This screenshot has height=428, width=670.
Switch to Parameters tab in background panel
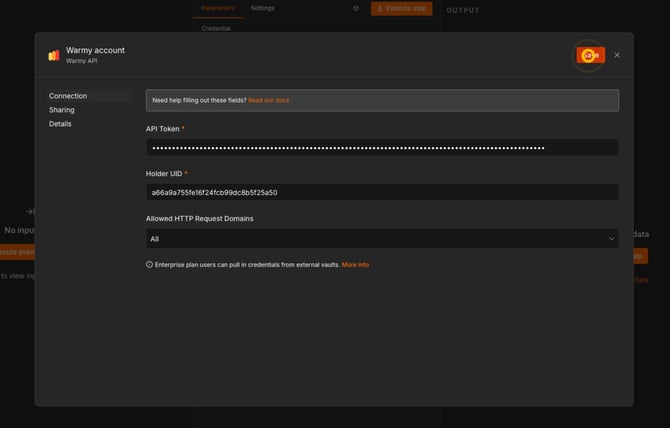click(218, 8)
